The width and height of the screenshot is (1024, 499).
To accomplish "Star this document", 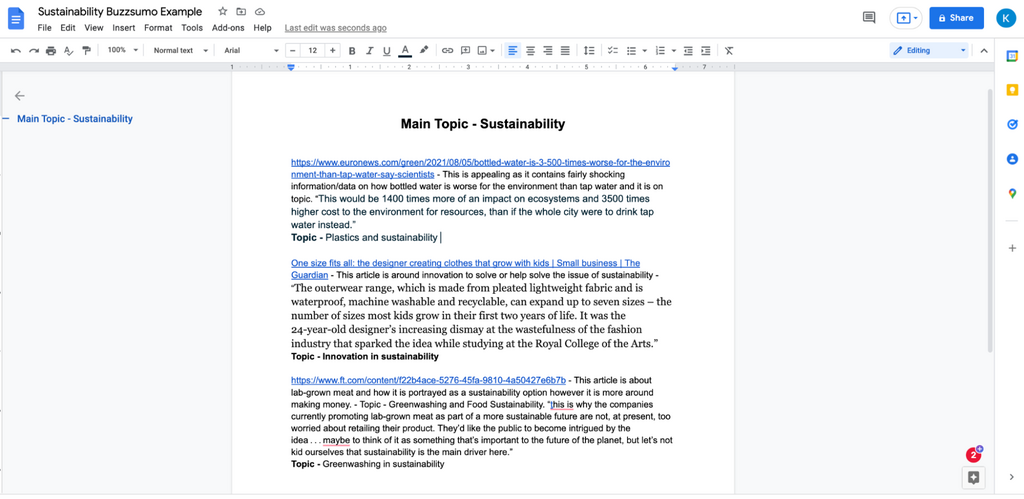I will [x=222, y=11].
